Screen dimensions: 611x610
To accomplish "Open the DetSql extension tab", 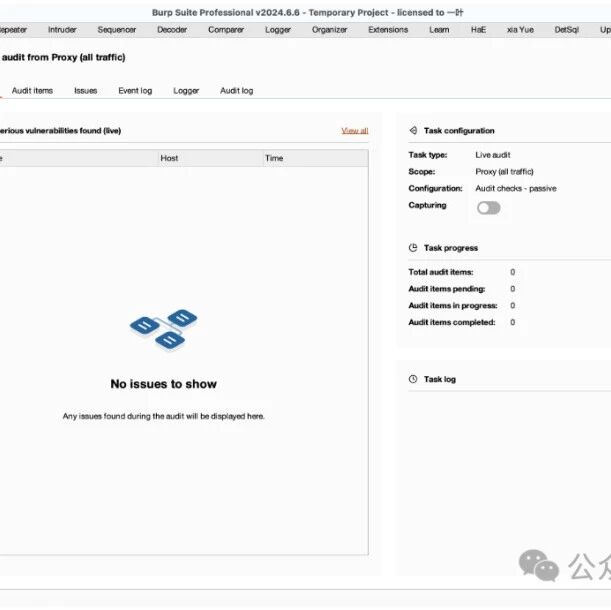I will pyautogui.click(x=567, y=30).
